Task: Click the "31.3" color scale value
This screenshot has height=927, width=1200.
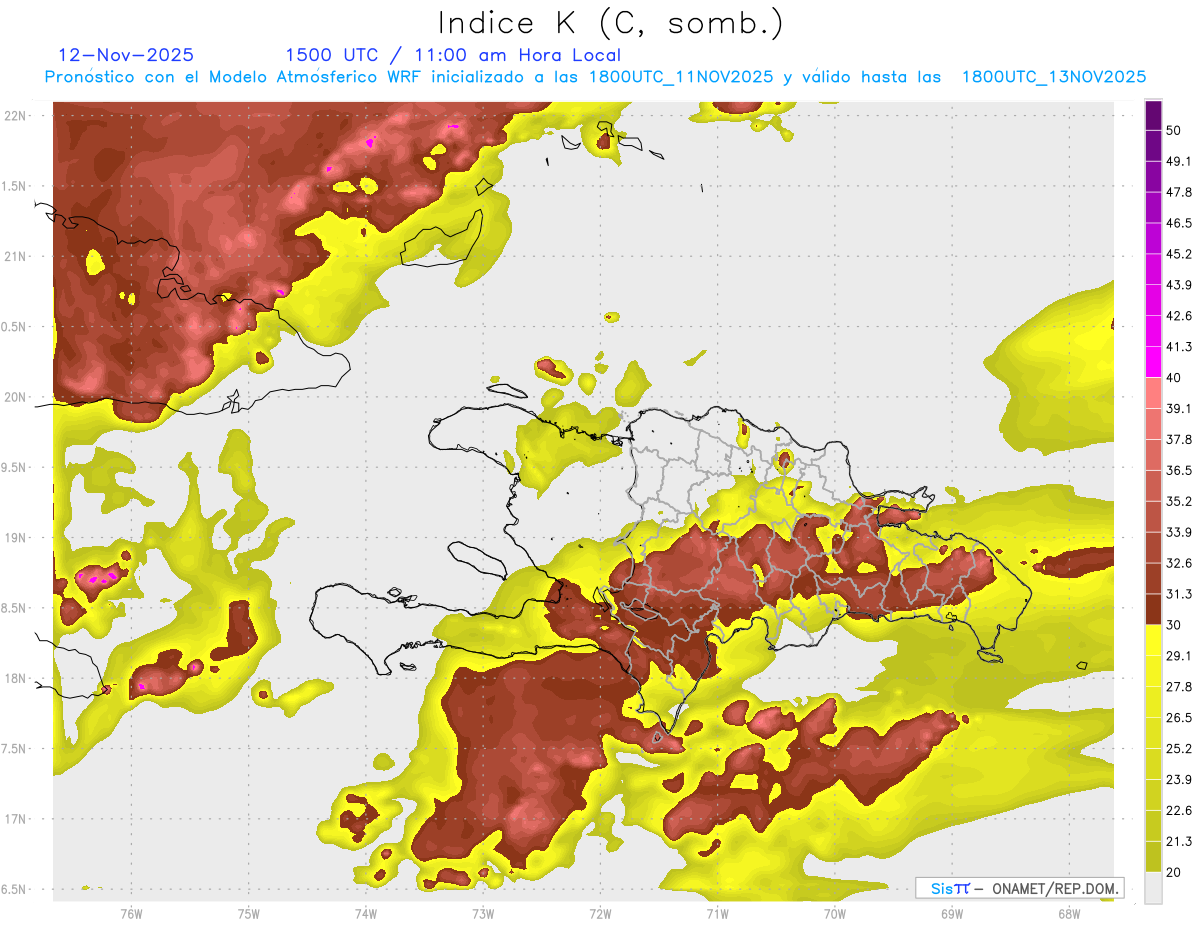Action: 1179,595
